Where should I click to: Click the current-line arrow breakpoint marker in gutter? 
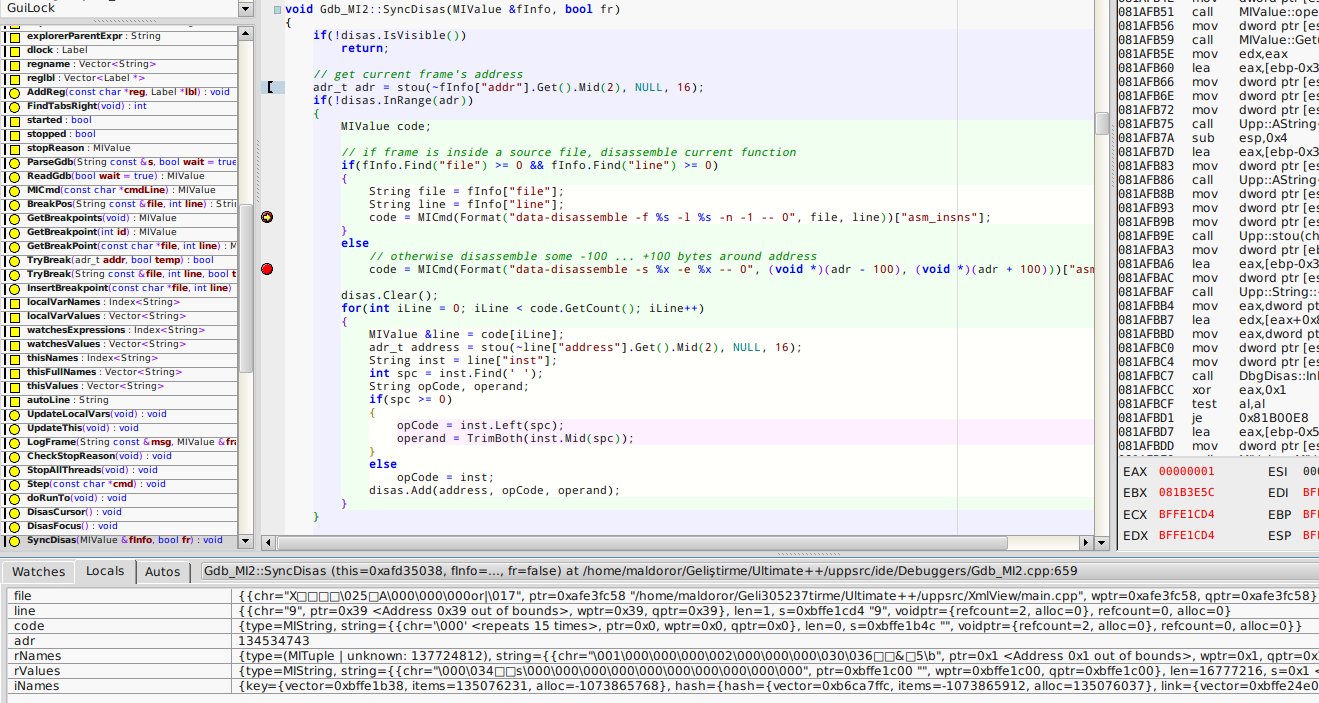pyautogui.click(x=267, y=217)
